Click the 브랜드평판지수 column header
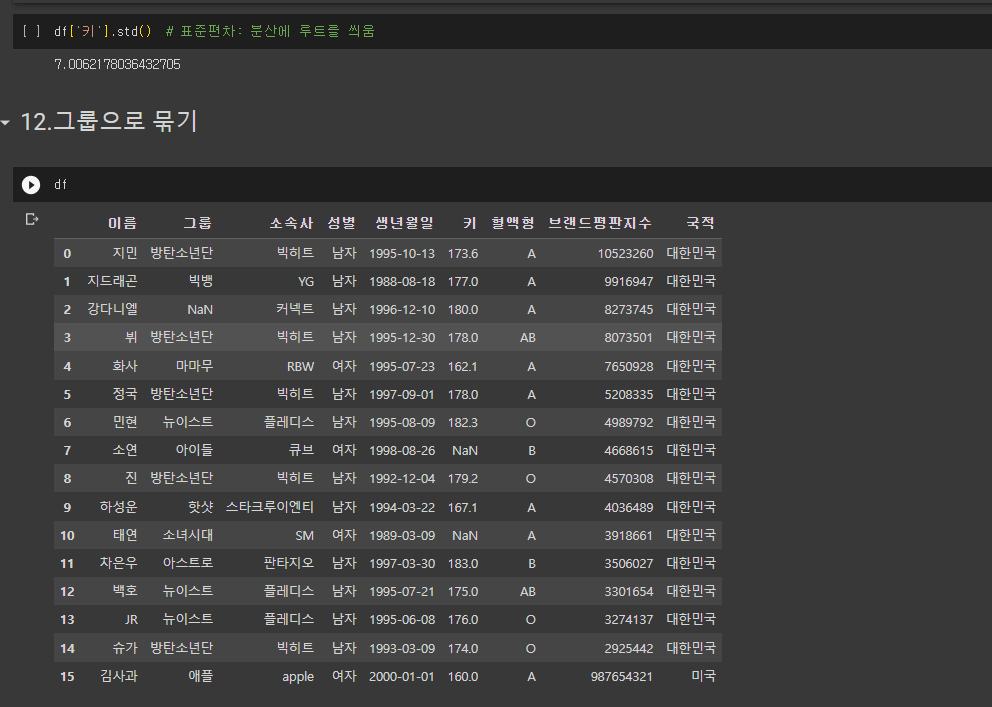Screen dimensions: 992x707 click(x=600, y=223)
